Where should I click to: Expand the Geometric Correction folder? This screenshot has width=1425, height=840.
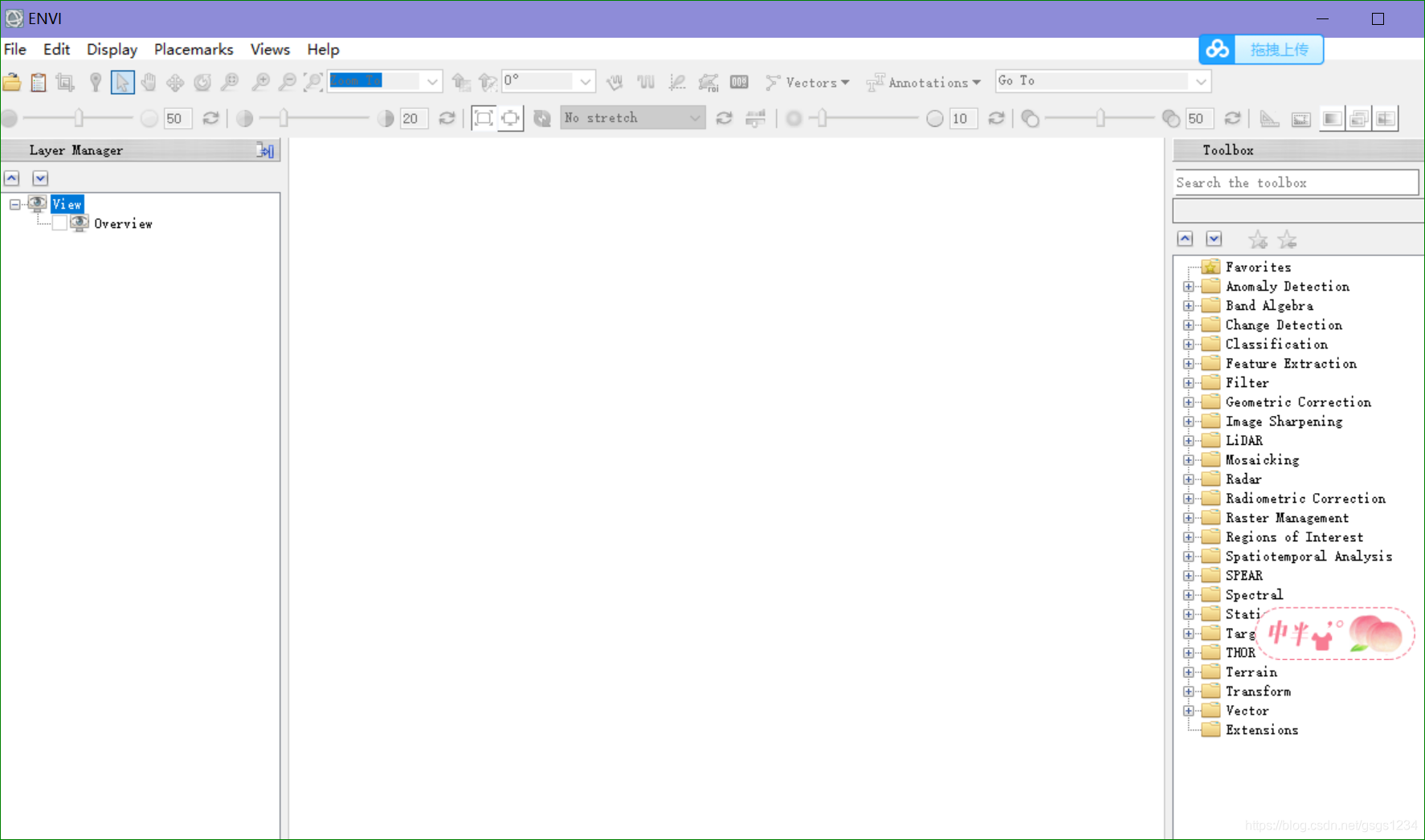click(1189, 402)
